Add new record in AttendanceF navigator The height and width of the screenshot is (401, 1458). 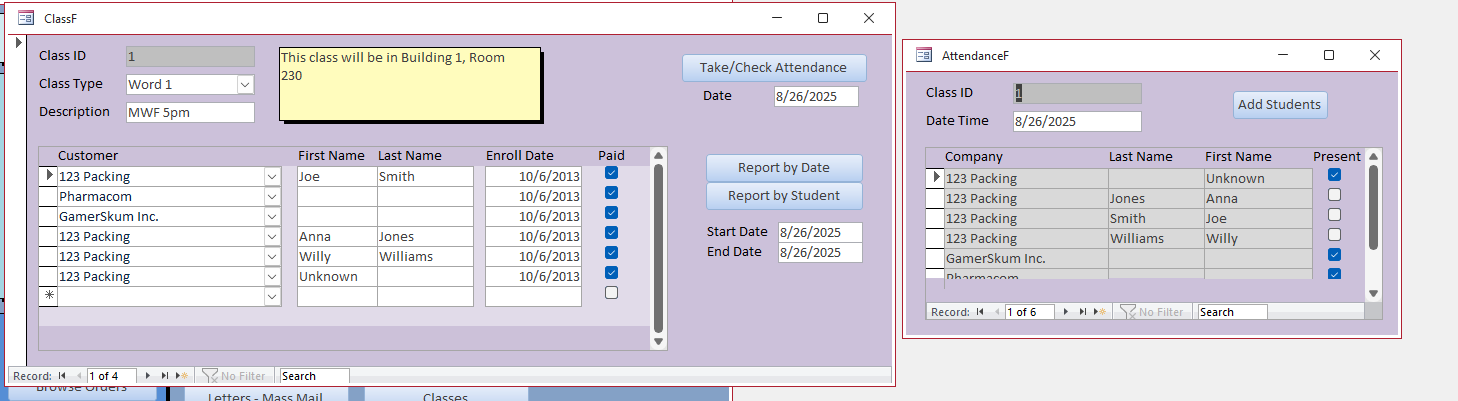coord(1100,312)
